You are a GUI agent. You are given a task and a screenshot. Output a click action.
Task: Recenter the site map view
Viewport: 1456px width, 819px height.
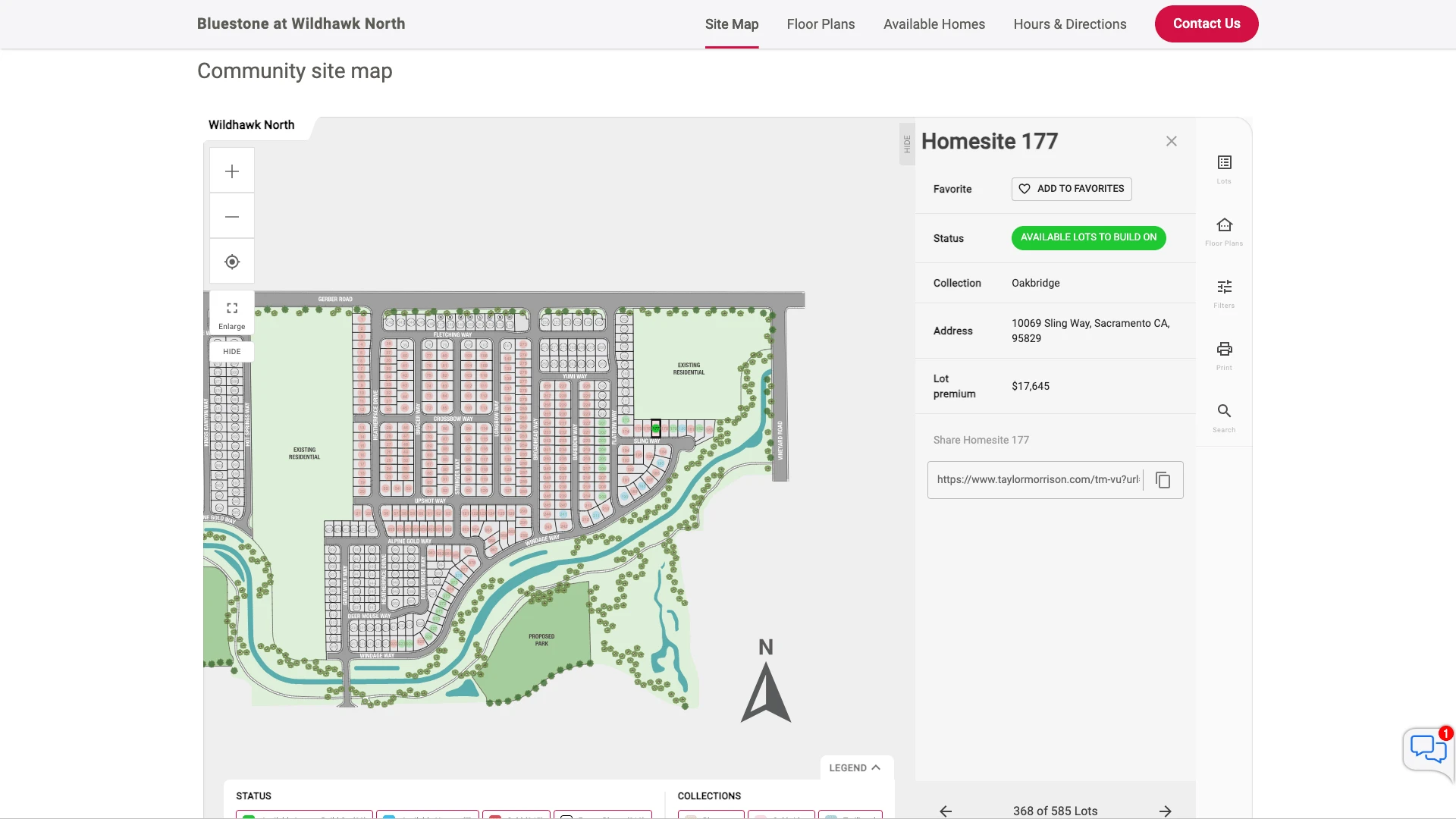click(x=232, y=262)
